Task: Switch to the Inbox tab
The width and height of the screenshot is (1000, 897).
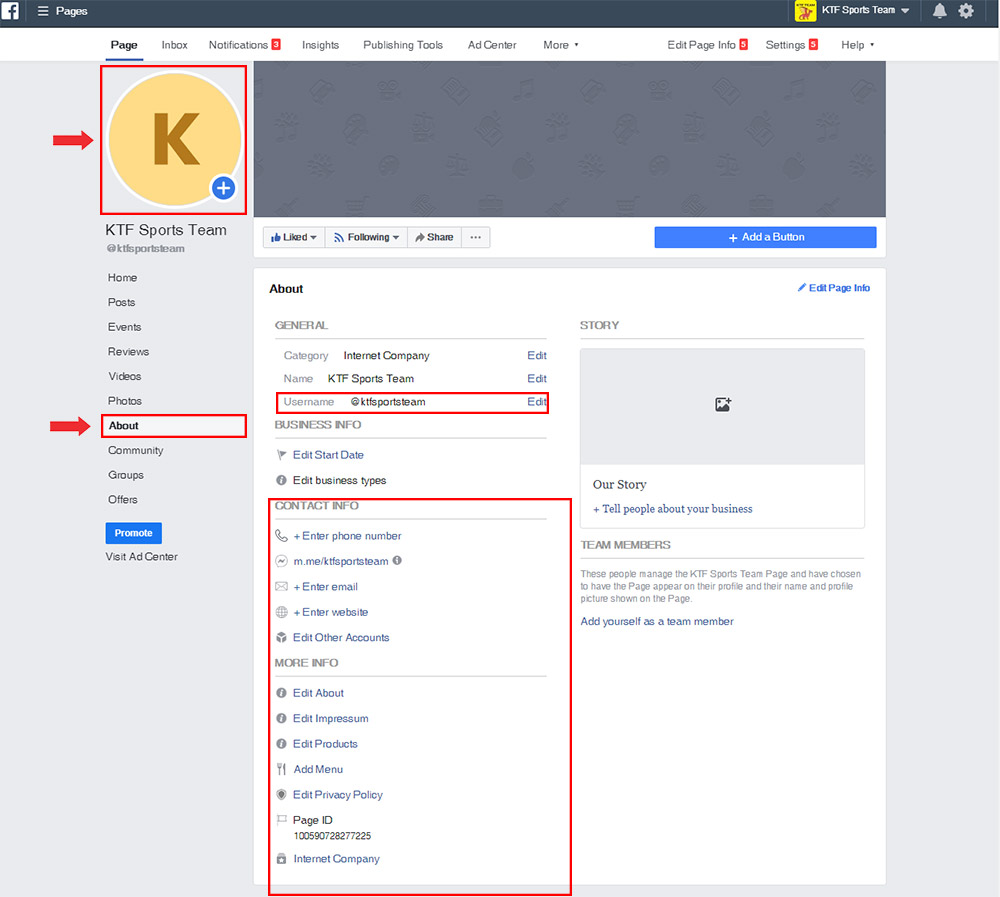Action: (174, 45)
